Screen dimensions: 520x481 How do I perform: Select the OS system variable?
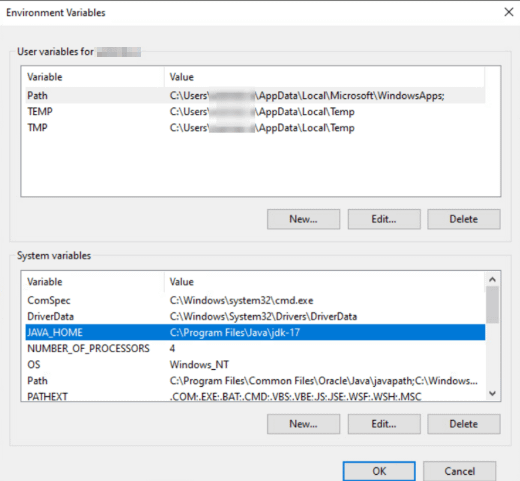point(255,364)
